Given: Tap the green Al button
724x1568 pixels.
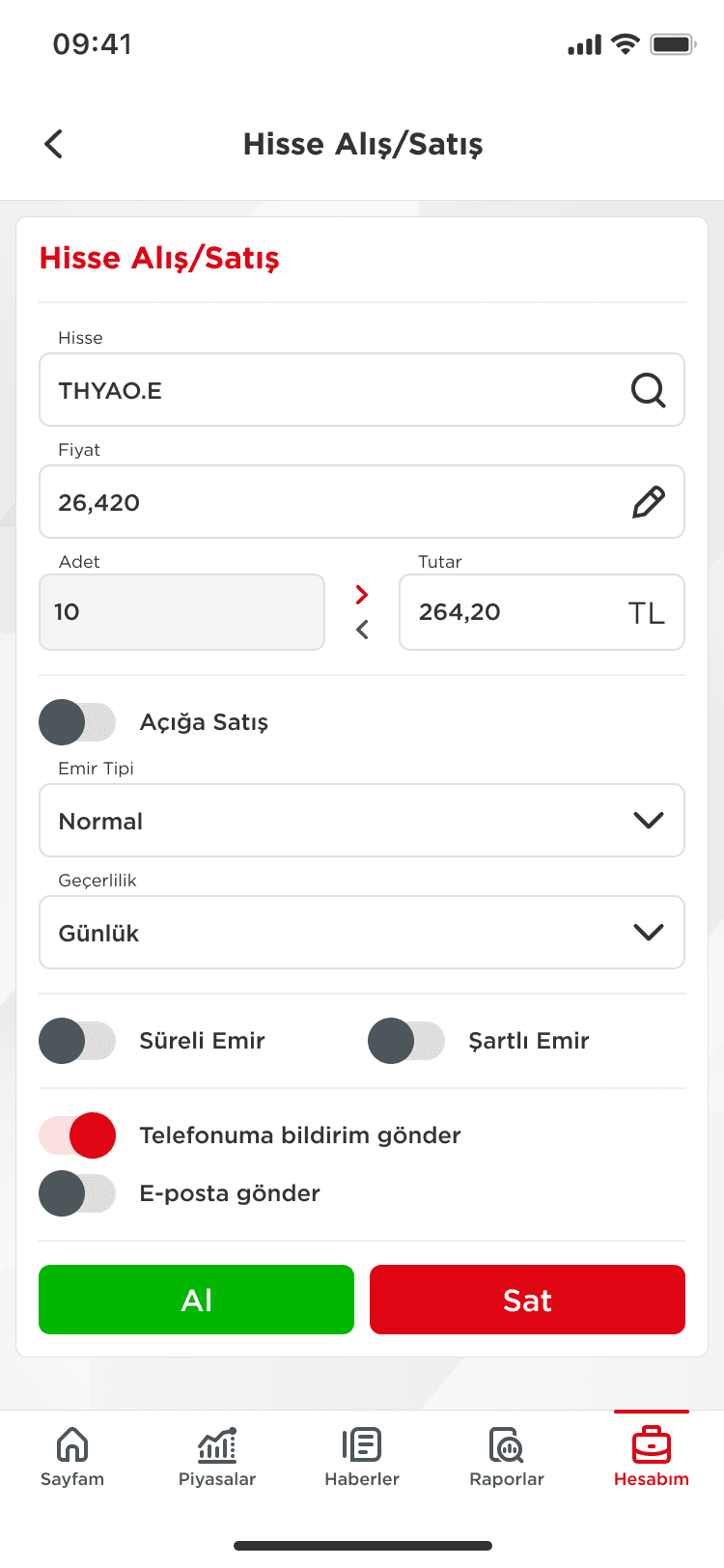Looking at the screenshot, I should [x=196, y=1300].
